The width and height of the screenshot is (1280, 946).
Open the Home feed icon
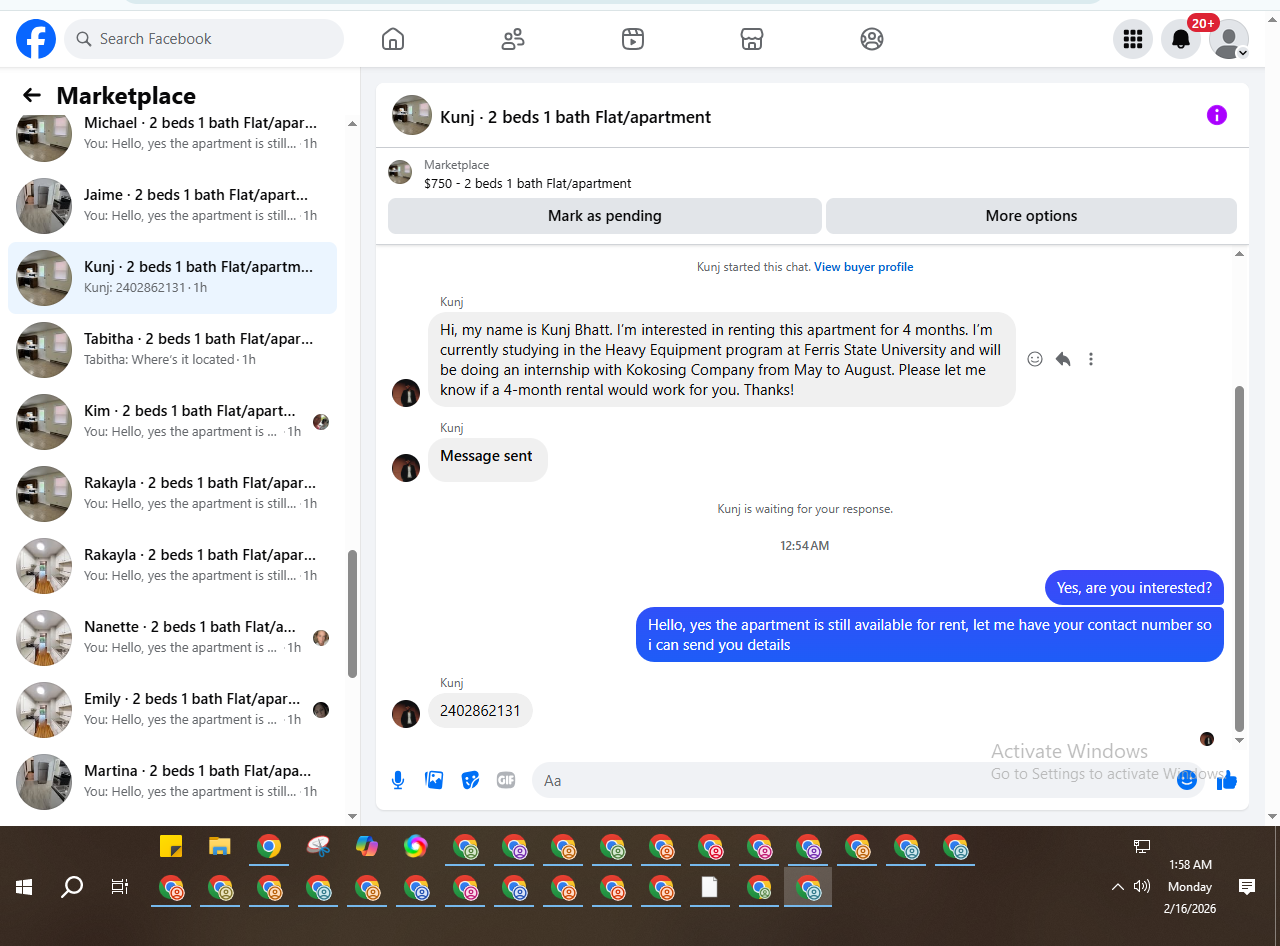pyautogui.click(x=393, y=39)
